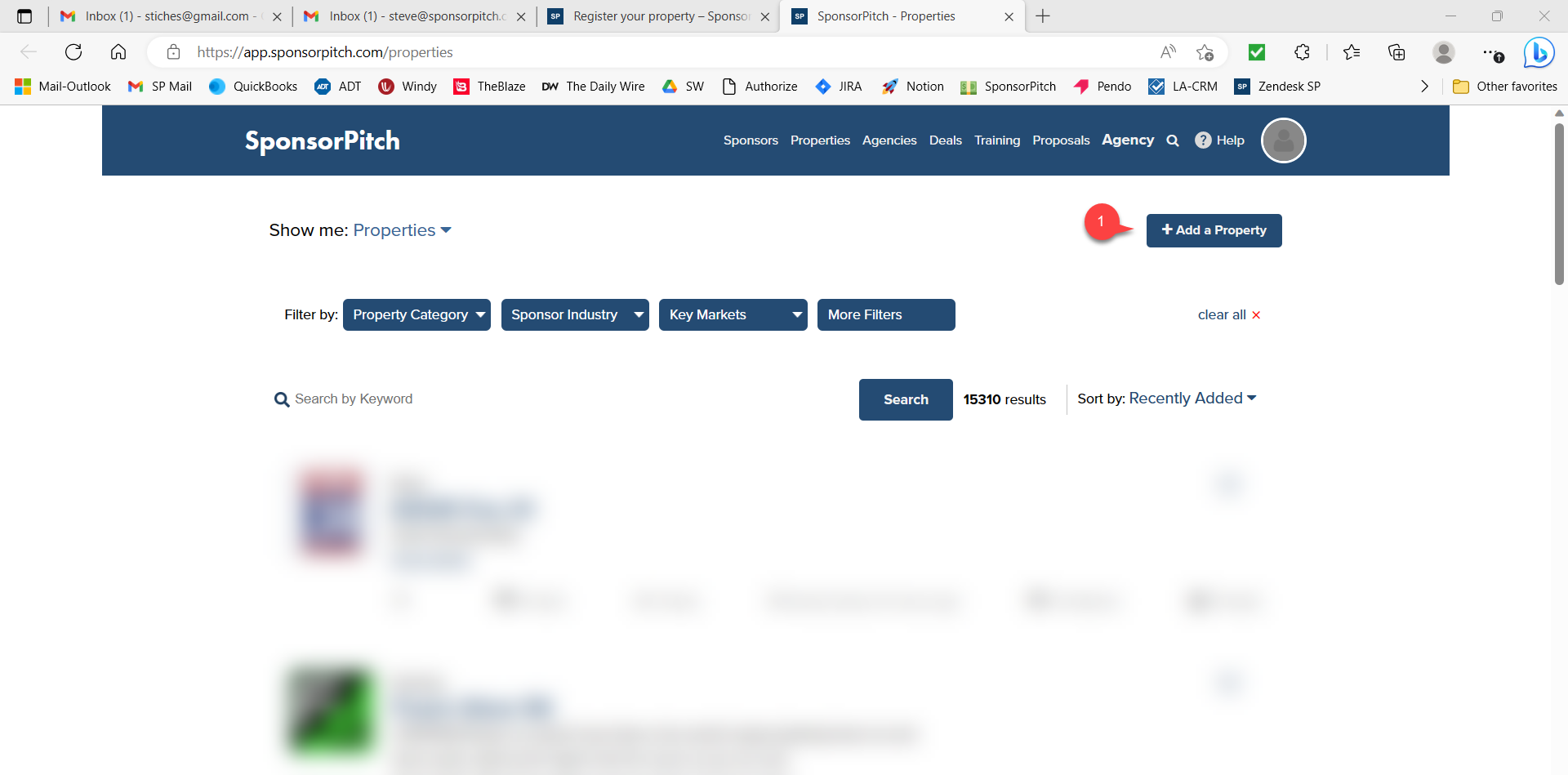Screen dimensions: 1568x775
Task: Click the Add a Property button
Action: [1214, 230]
